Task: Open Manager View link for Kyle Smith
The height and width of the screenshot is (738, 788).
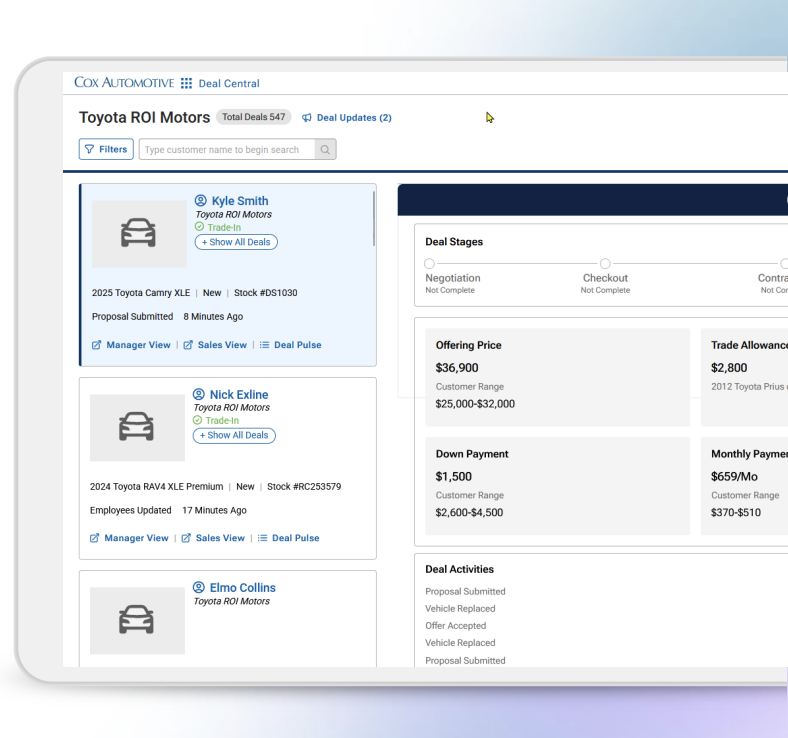Action: (x=138, y=345)
